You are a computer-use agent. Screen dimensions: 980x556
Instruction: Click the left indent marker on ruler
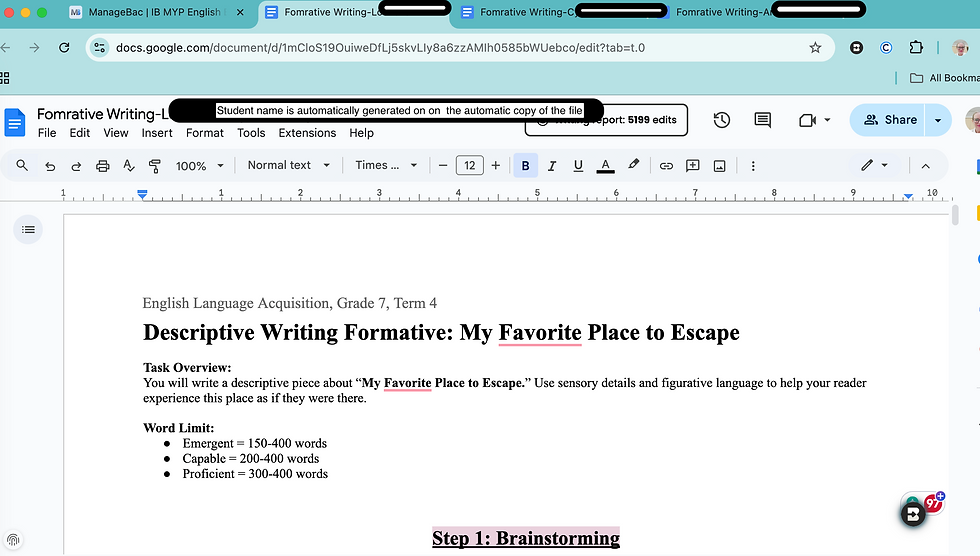coord(142,195)
